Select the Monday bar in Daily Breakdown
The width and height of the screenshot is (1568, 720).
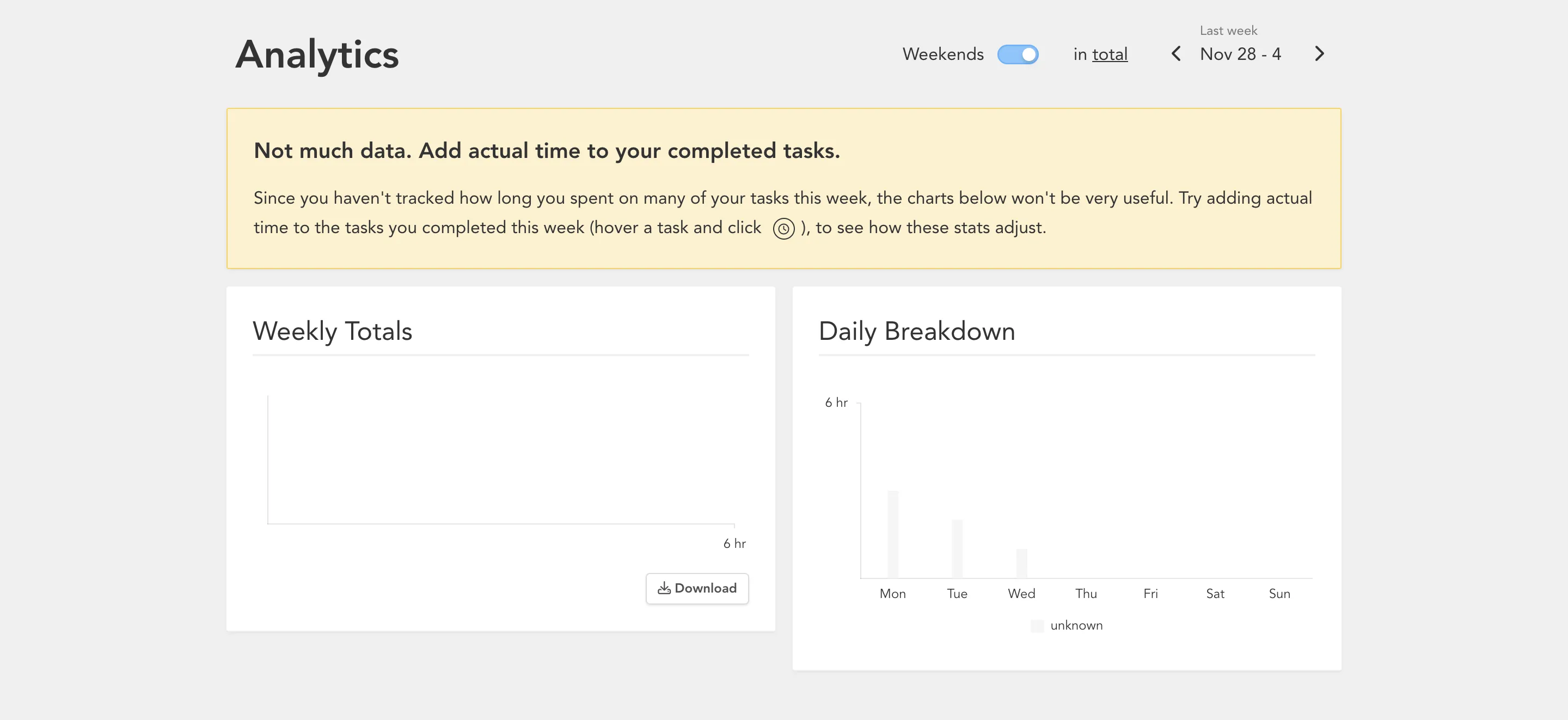(892, 534)
